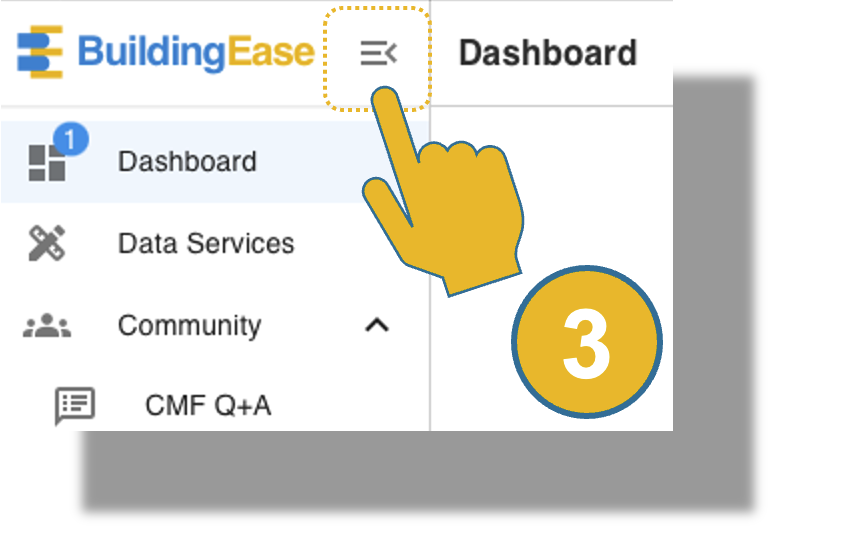Click the Data Services ruler-and-pencil icon
The image size is (856, 553).
[47, 243]
